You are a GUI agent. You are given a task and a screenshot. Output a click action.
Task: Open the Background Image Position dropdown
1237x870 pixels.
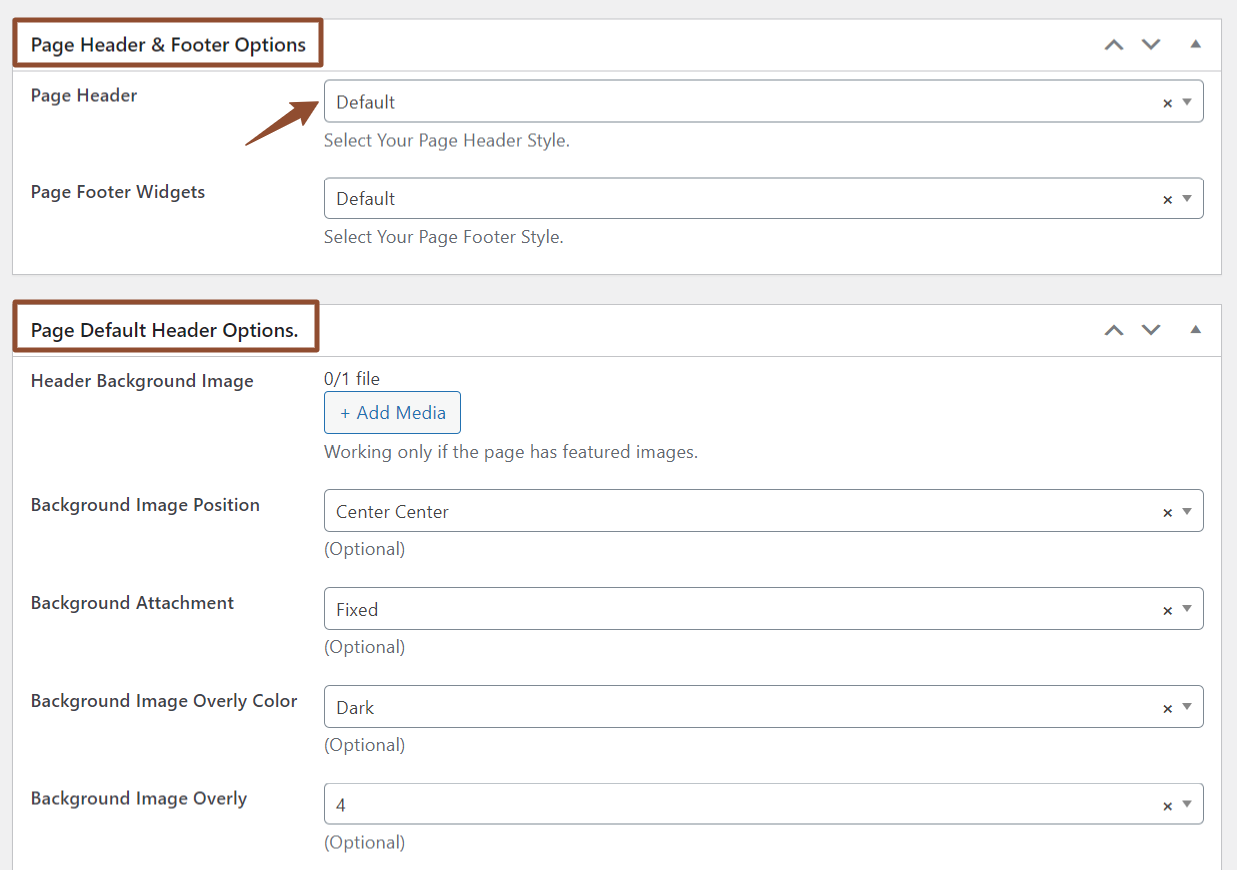tap(1188, 511)
